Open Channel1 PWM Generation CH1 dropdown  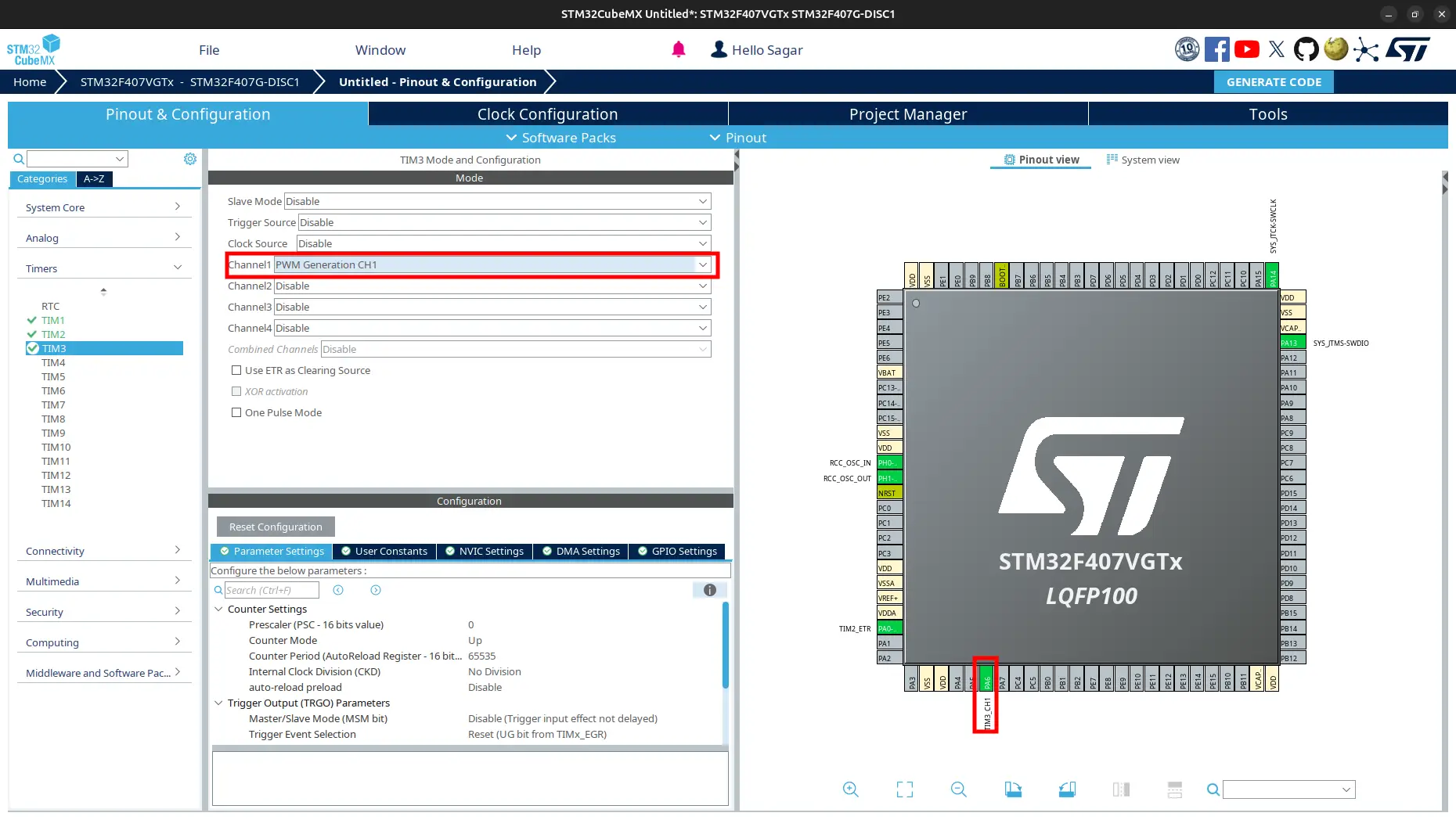[492, 264]
